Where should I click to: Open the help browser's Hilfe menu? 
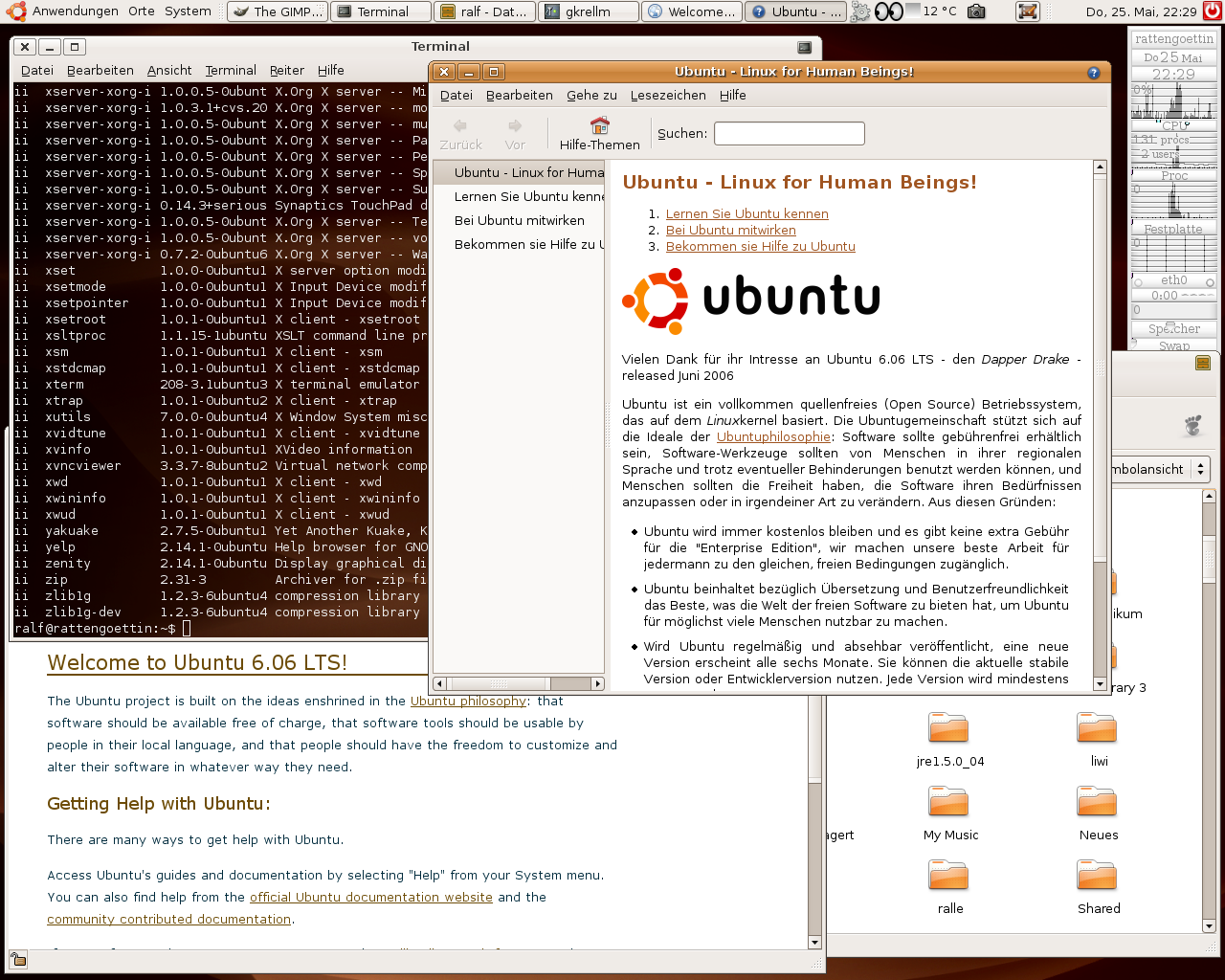tap(733, 96)
